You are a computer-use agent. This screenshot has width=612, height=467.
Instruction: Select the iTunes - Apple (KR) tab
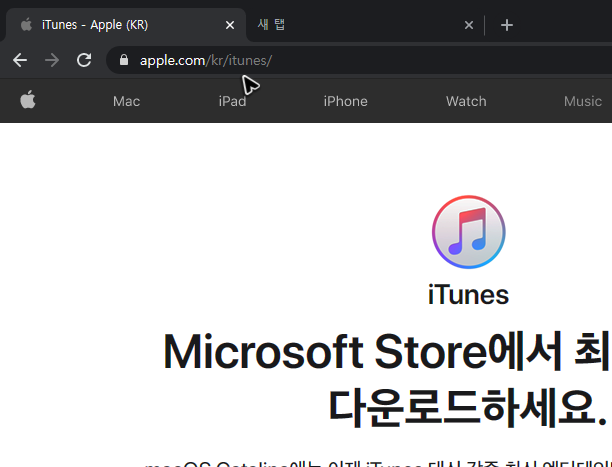tap(126, 25)
